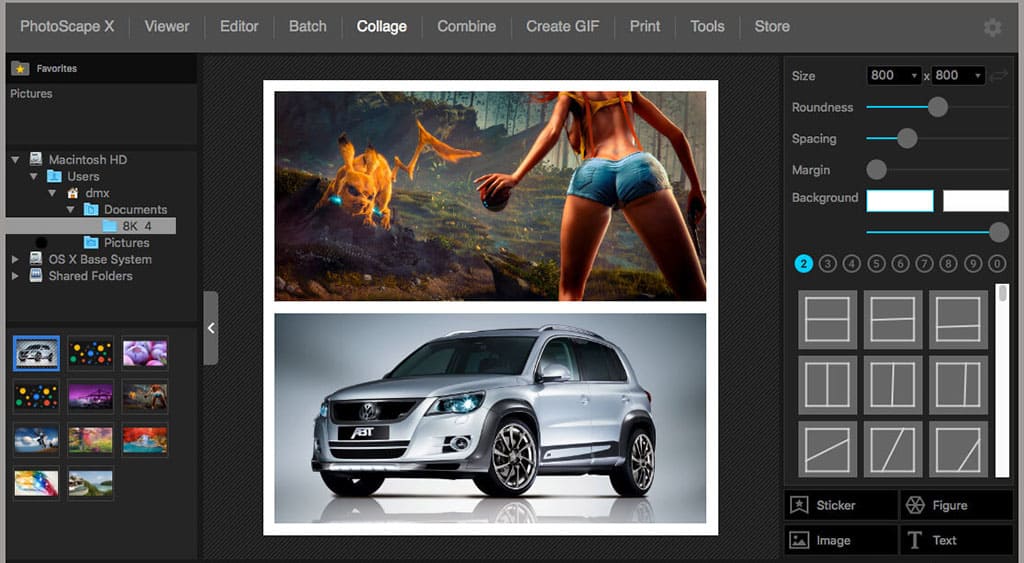Collapse the left panel with arrow handle

pyautogui.click(x=211, y=328)
